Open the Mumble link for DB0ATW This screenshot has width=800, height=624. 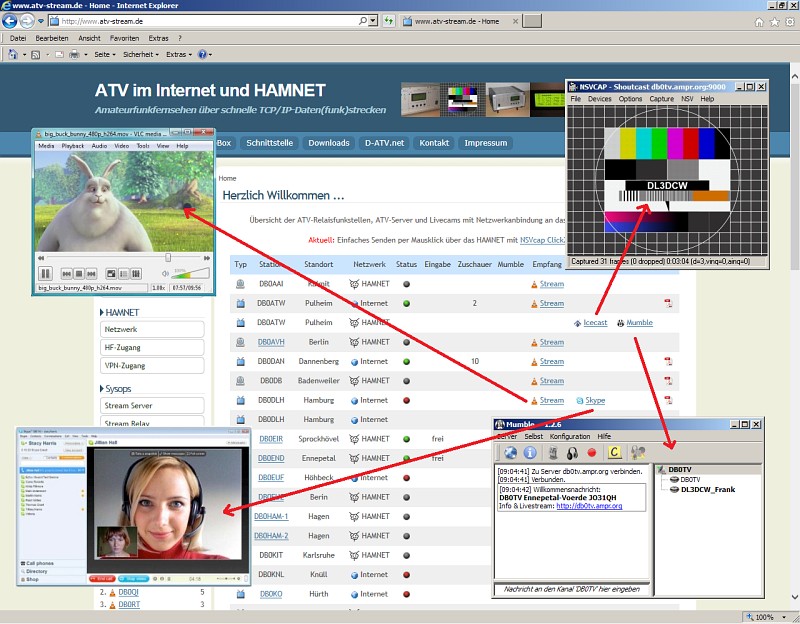click(639, 322)
